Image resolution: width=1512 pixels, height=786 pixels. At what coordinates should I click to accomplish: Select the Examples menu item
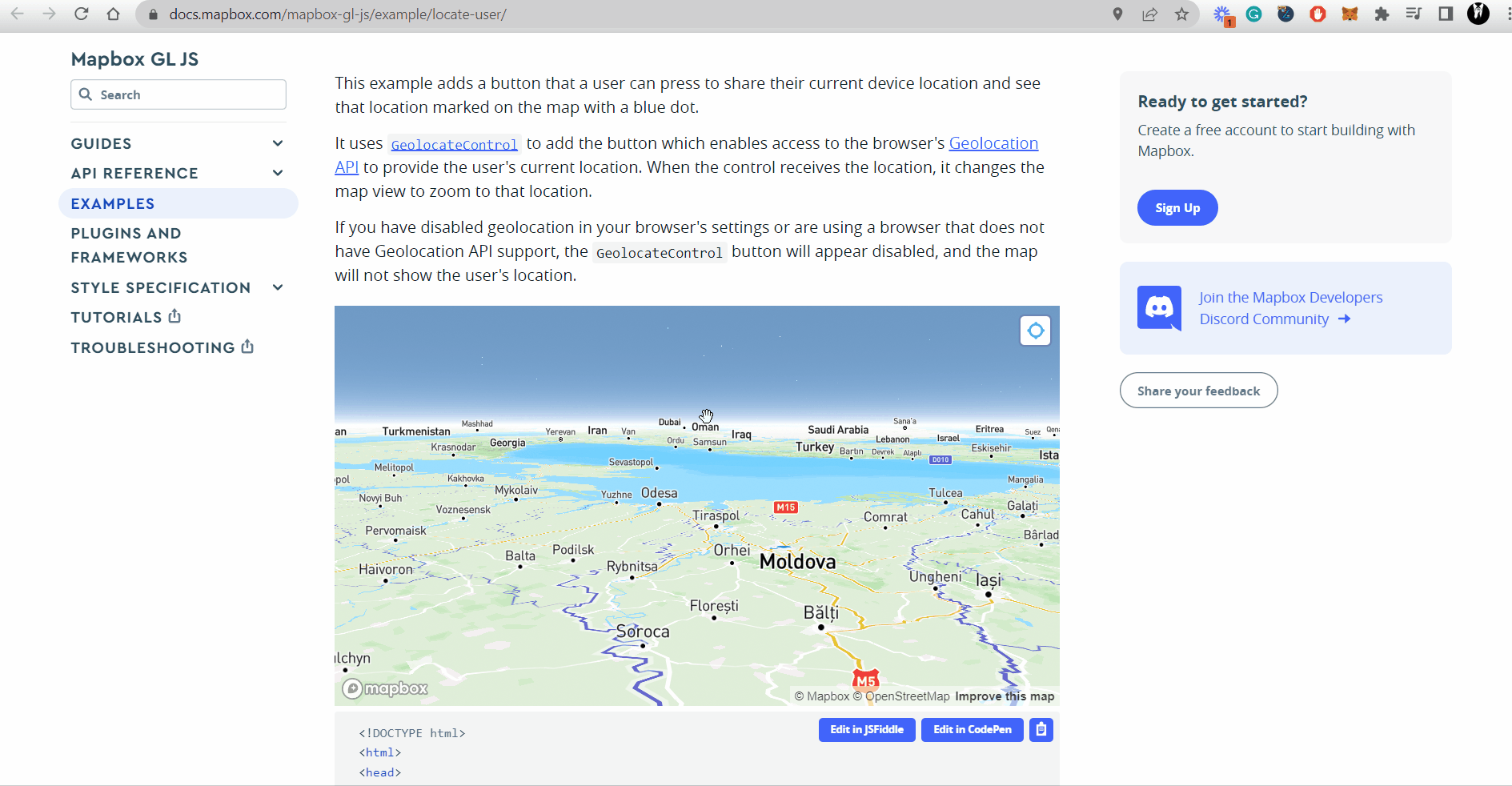tap(178, 203)
